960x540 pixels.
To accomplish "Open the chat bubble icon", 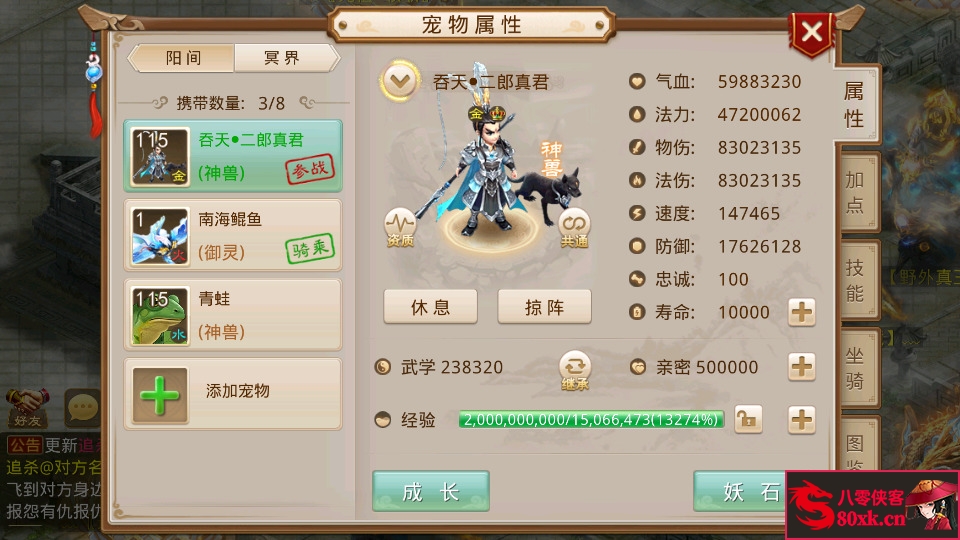I will [x=83, y=408].
